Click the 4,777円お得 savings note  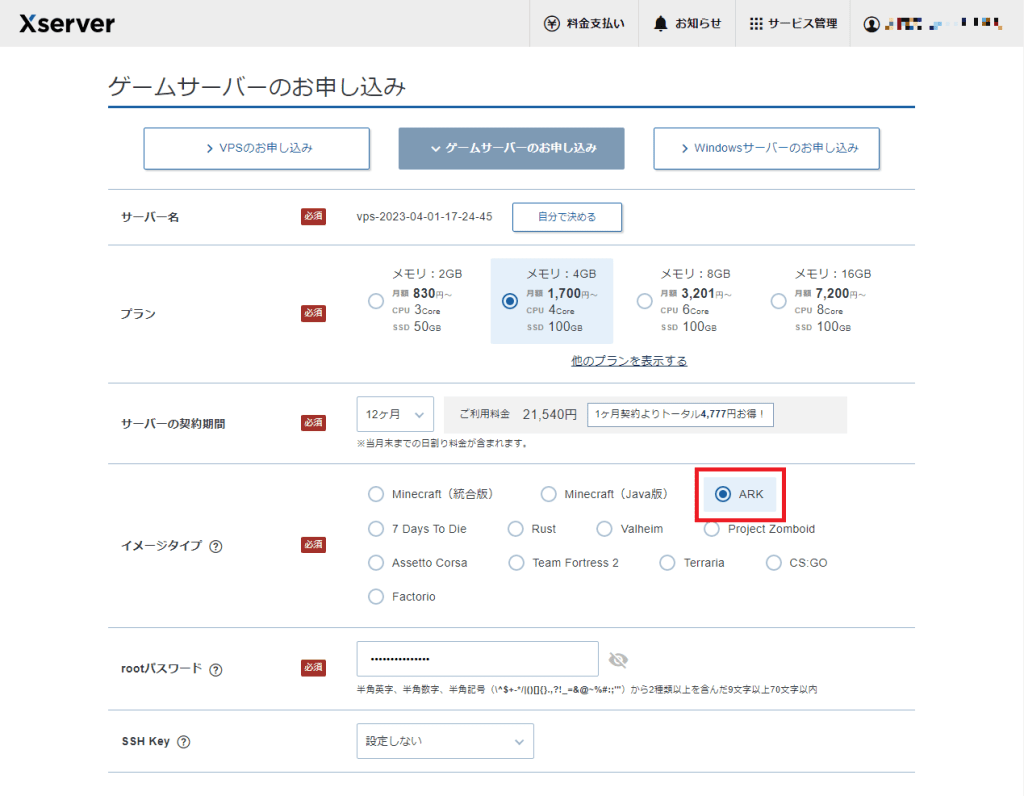[x=680, y=415]
